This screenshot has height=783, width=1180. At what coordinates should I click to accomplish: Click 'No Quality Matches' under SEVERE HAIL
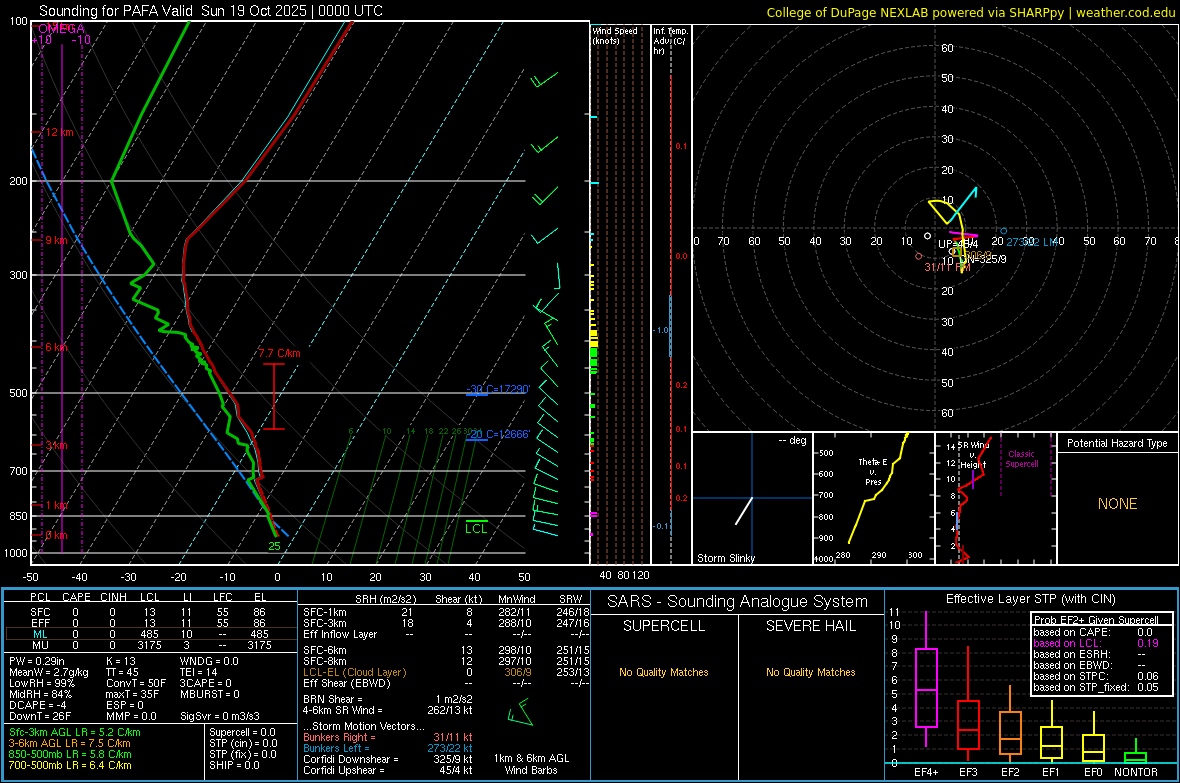click(x=810, y=672)
